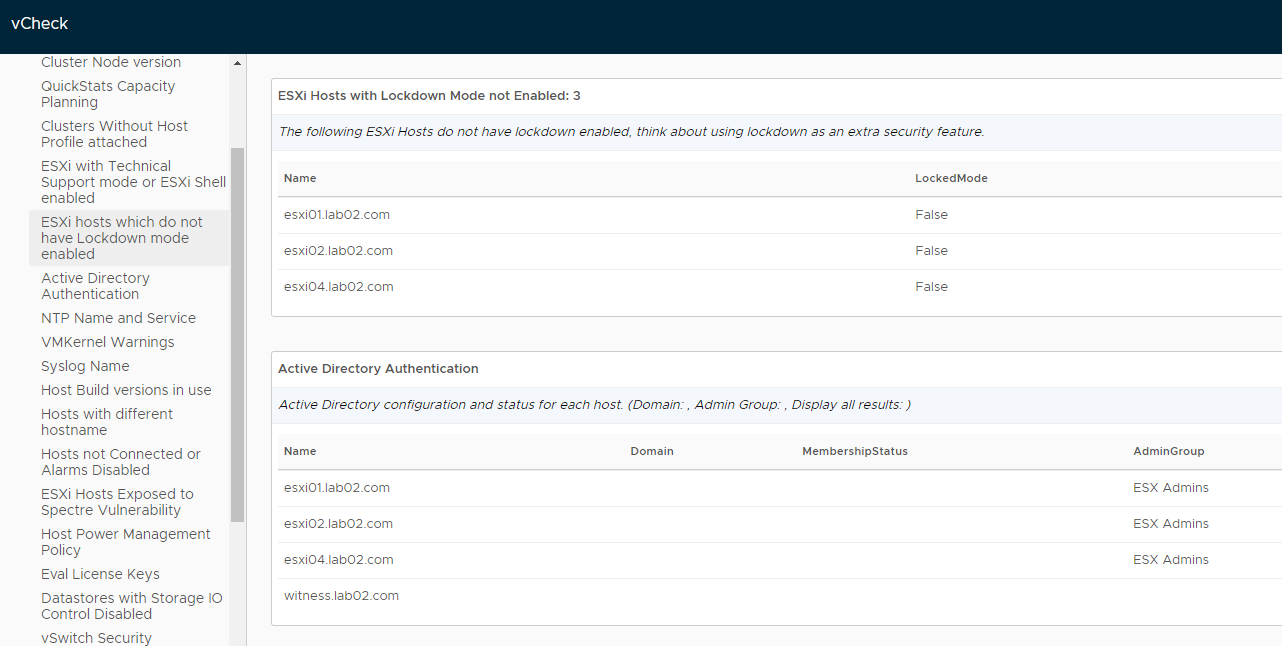Screen dimensions: 1282x646
Task: Click ESX Admins for esxi02 row
Action: tap(1171, 524)
